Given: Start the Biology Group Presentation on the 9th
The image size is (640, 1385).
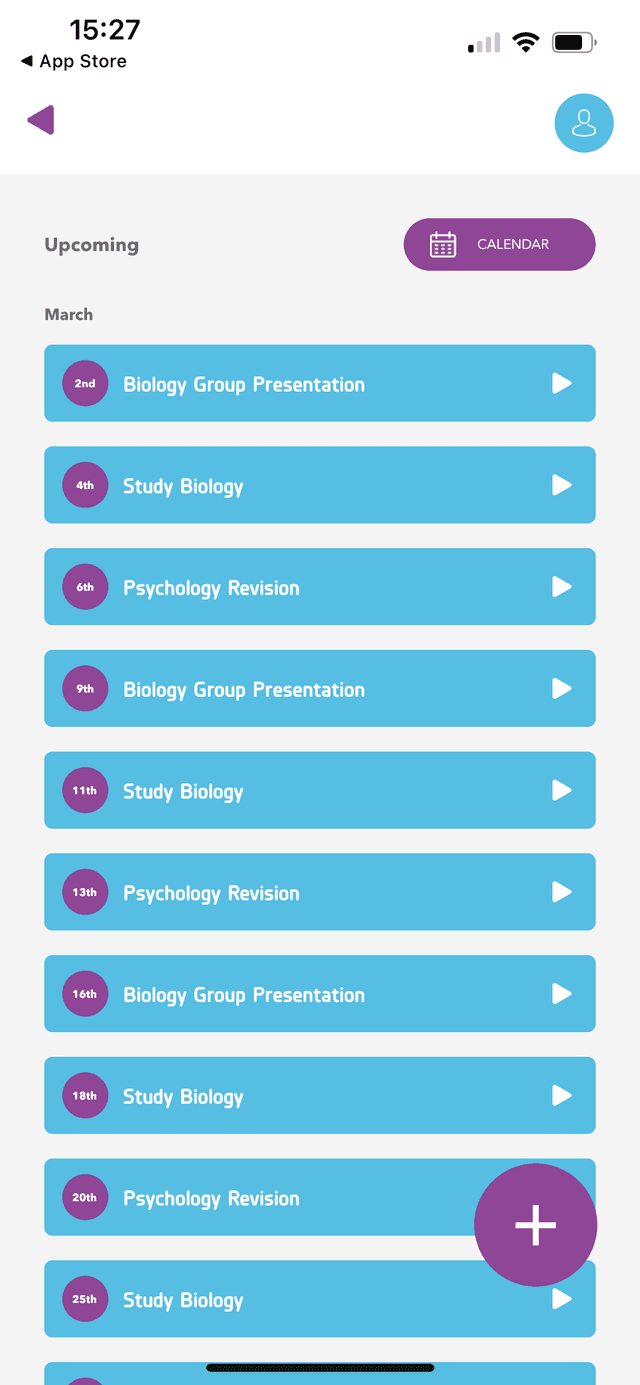Looking at the screenshot, I should pyautogui.click(x=561, y=688).
